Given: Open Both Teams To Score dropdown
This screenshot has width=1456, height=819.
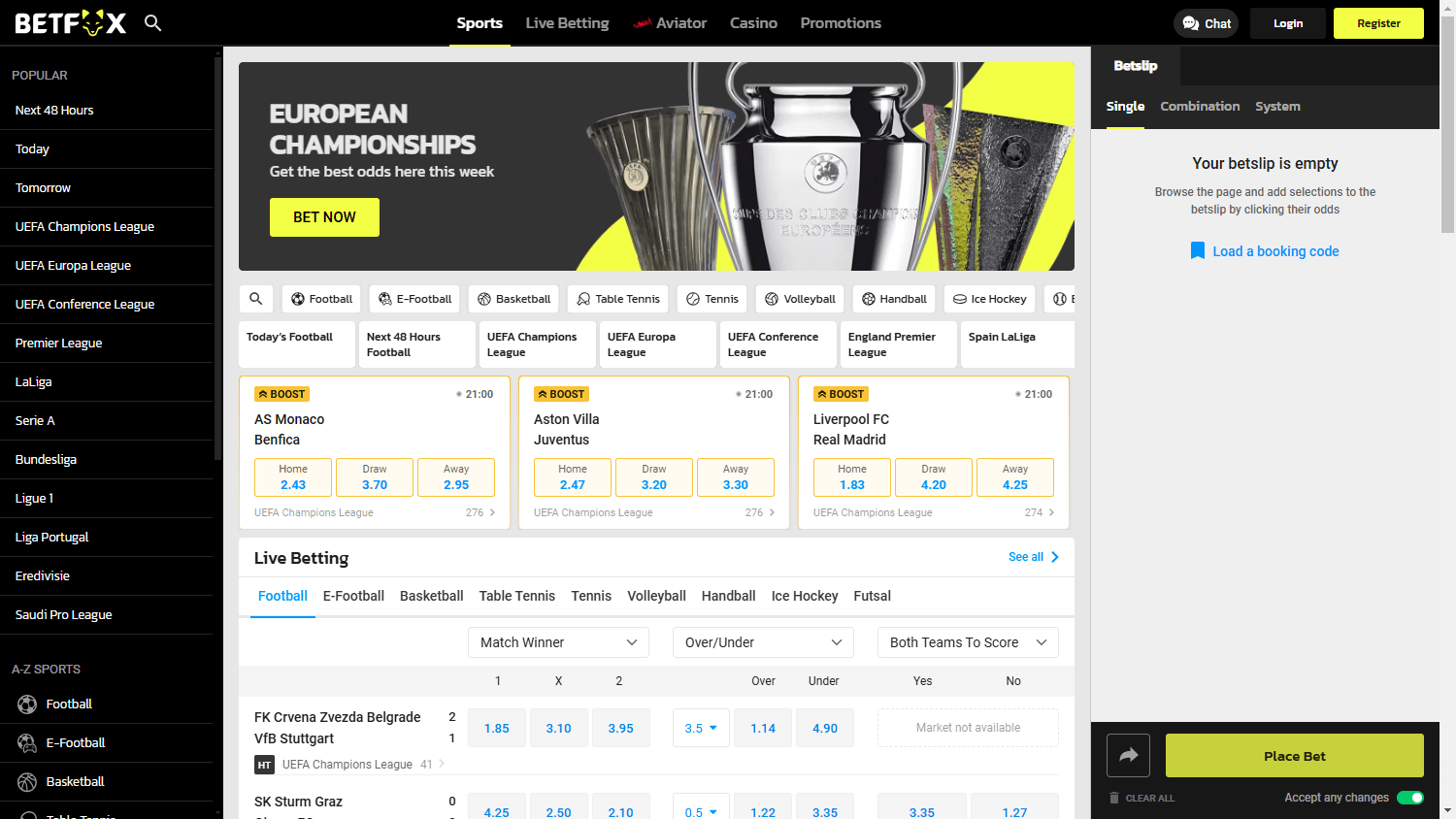Looking at the screenshot, I should 968,642.
